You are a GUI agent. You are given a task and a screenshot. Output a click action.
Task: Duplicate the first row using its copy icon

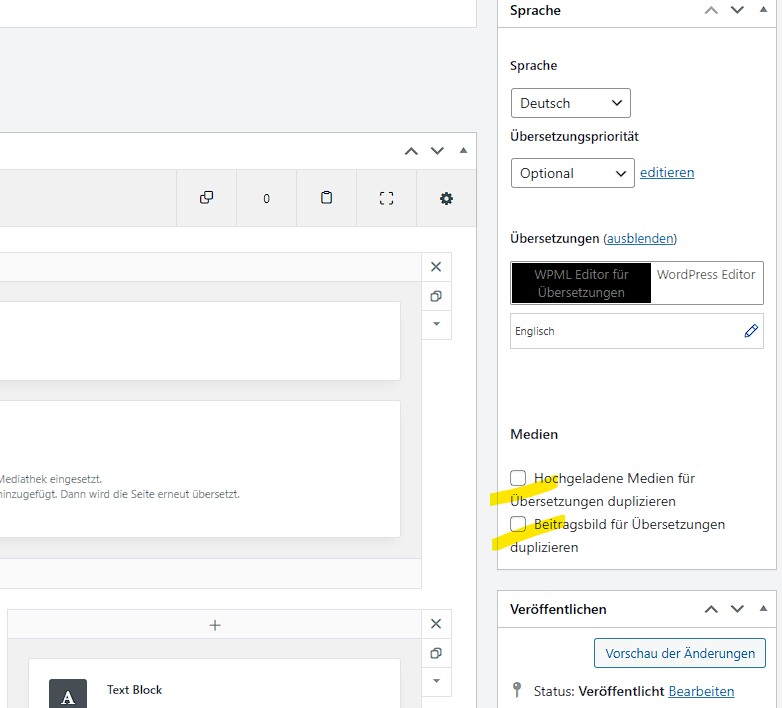tap(436, 296)
